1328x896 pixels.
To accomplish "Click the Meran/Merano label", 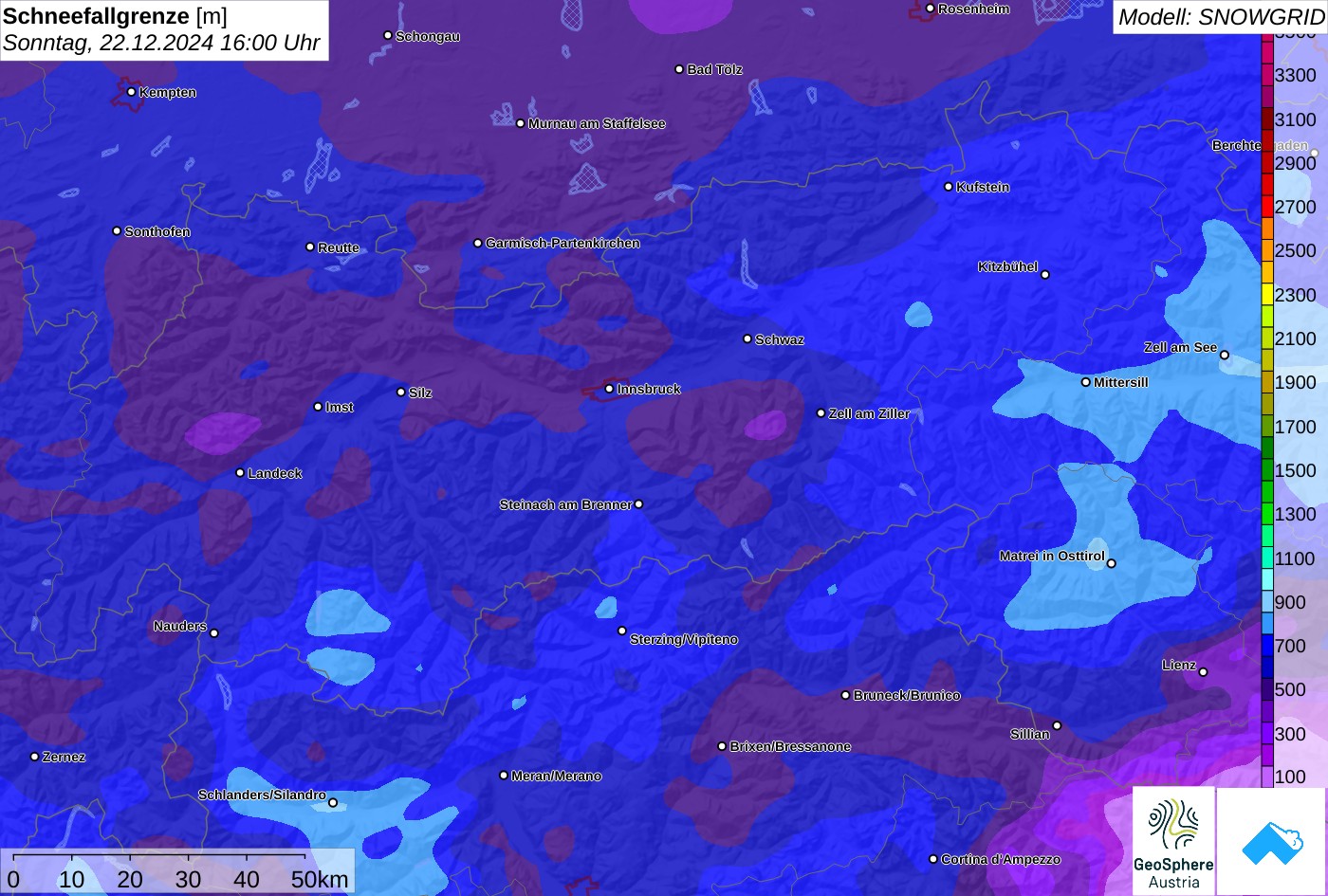I will click(557, 777).
